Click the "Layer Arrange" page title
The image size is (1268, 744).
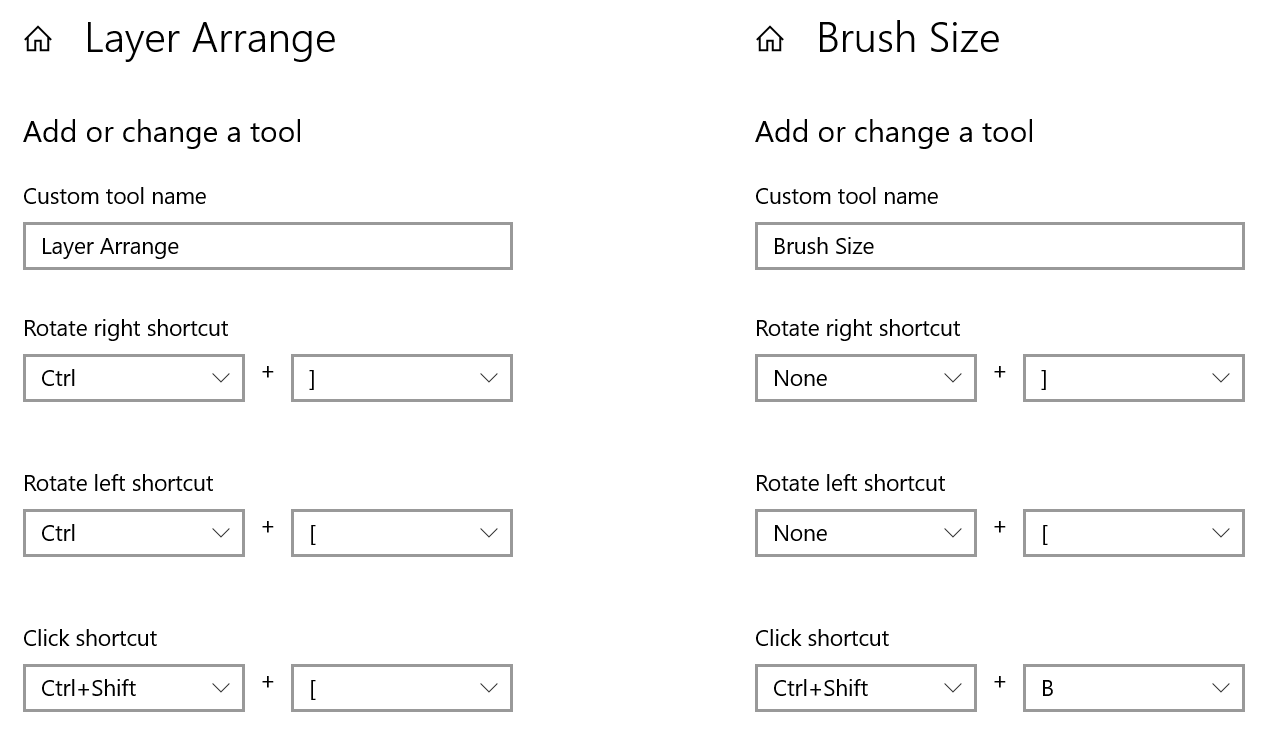coord(210,39)
